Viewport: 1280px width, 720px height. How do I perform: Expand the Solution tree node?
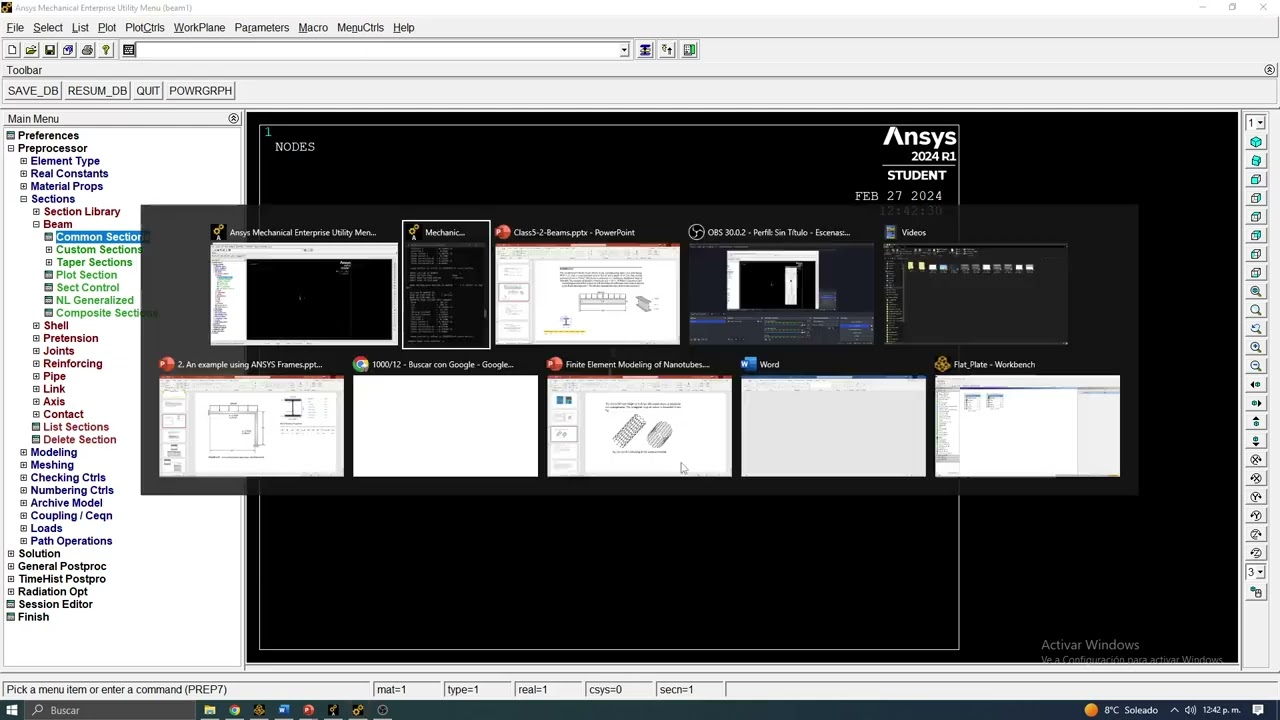pyautogui.click(x=11, y=554)
